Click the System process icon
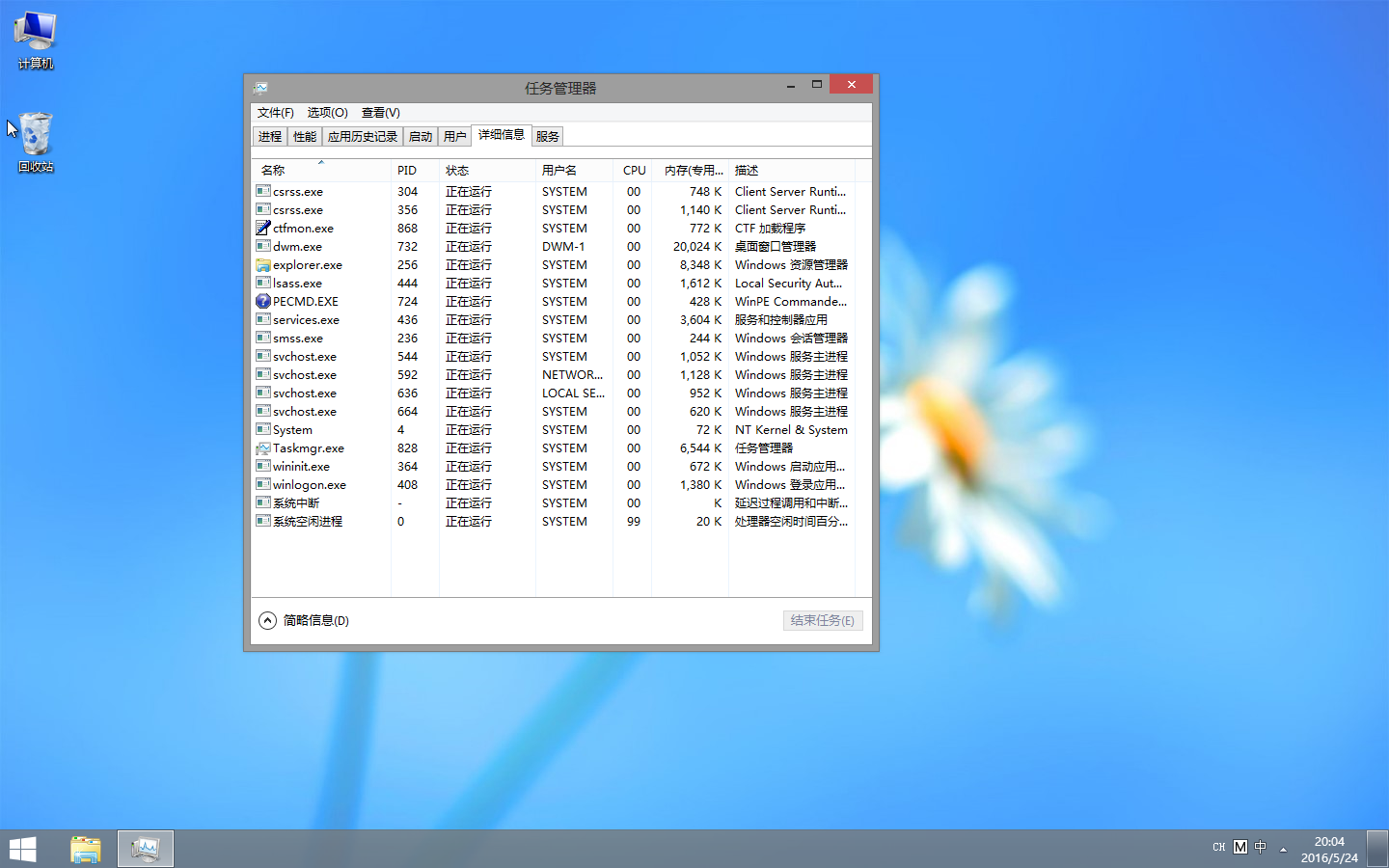This screenshot has width=1389, height=868. click(x=262, y=429)
